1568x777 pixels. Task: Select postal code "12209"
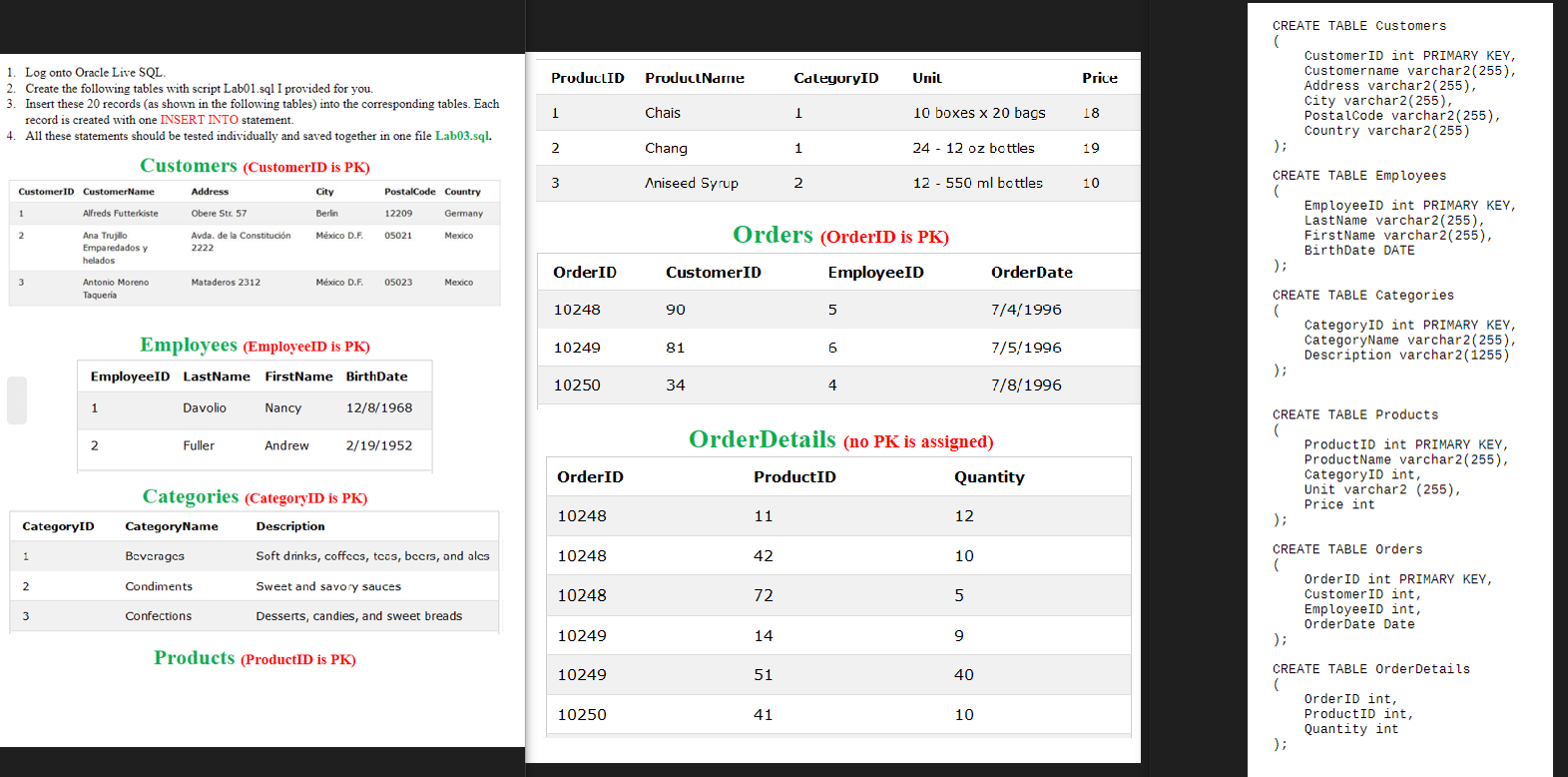coord(398,214)
